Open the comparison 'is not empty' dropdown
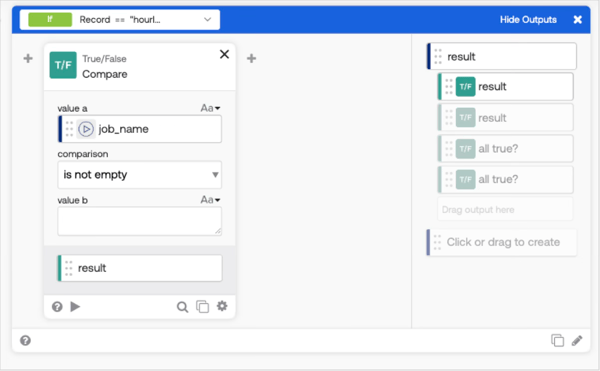The image size is (600, 371). coord(140,175)
